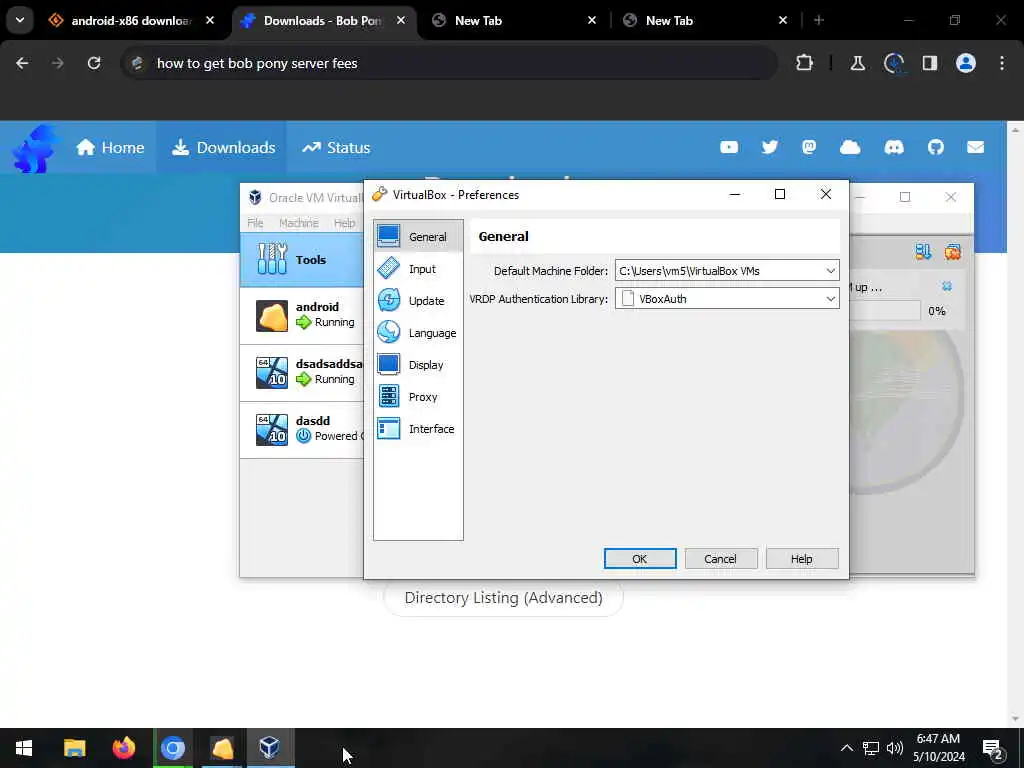Open the Windows Start menu
The image size is (1024, 768).
click(x=24, y=748)
